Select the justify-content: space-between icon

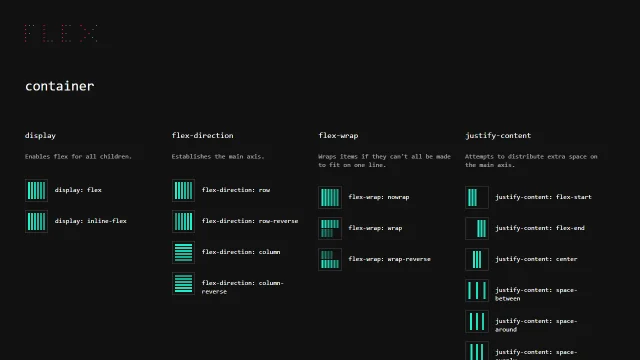click(477, 291)
